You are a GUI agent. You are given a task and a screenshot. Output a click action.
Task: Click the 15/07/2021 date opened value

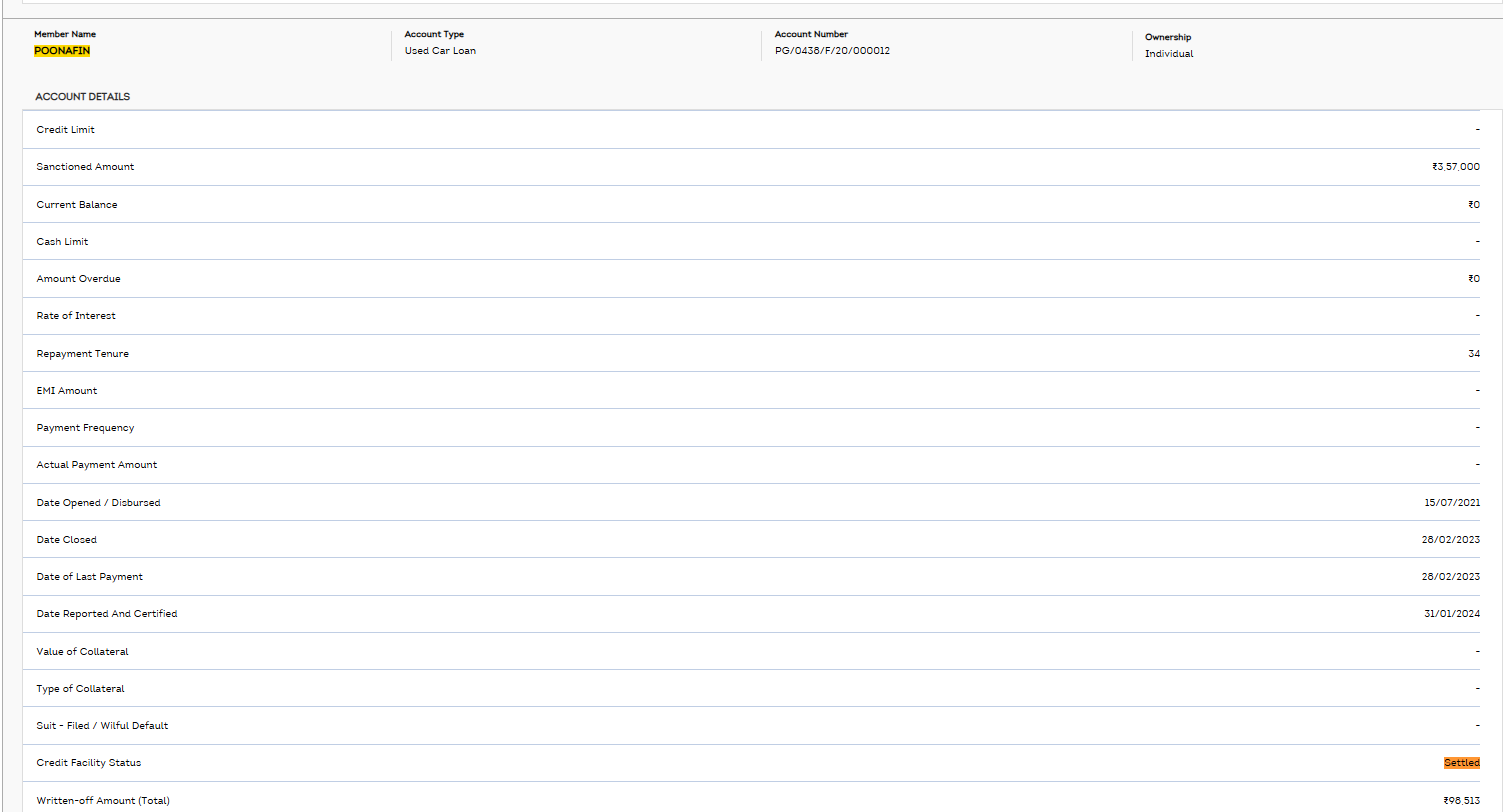click(x=1452, y=503)
